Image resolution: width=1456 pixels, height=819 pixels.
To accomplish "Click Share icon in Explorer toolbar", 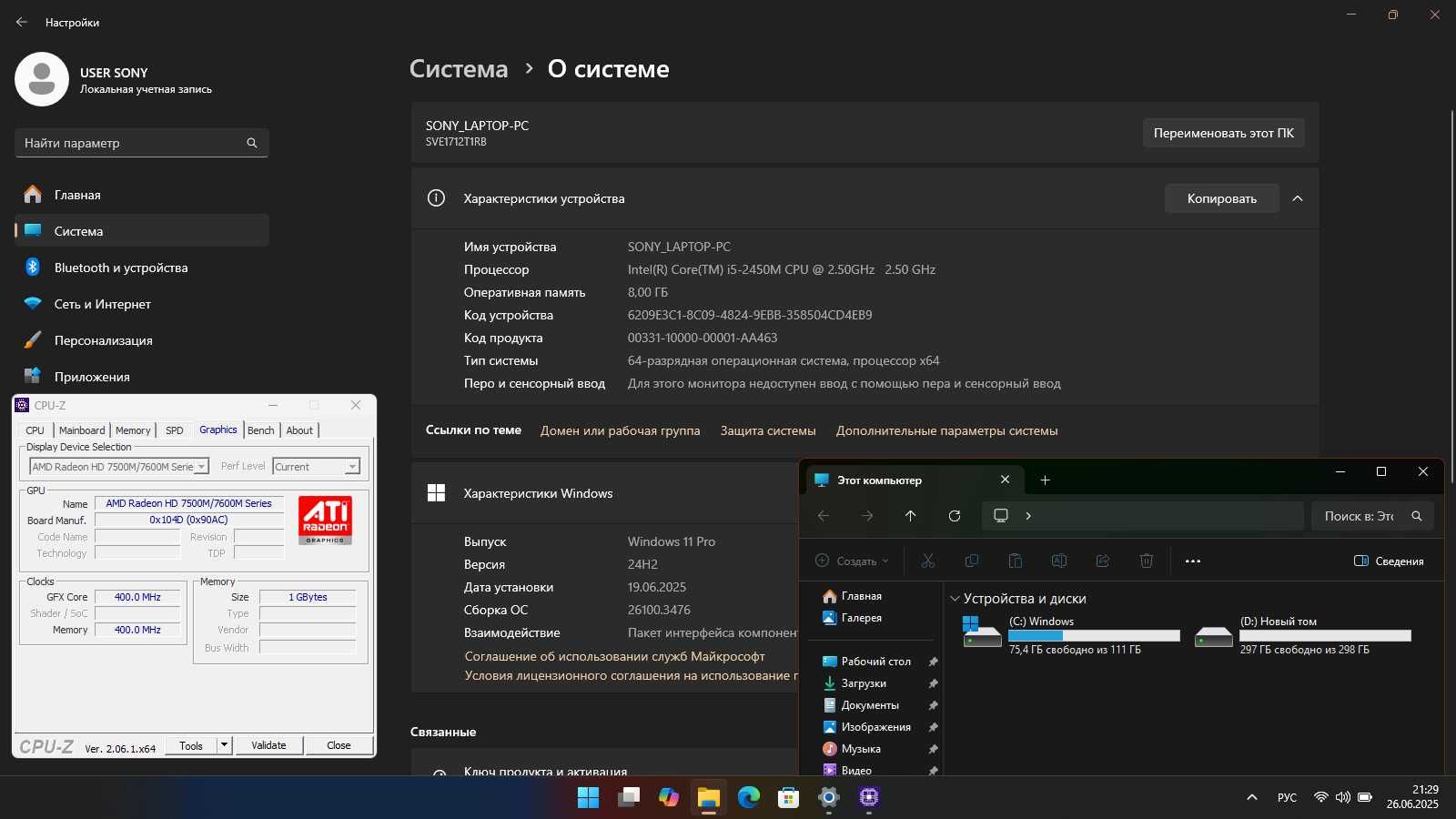I will tap(1103, 561).
